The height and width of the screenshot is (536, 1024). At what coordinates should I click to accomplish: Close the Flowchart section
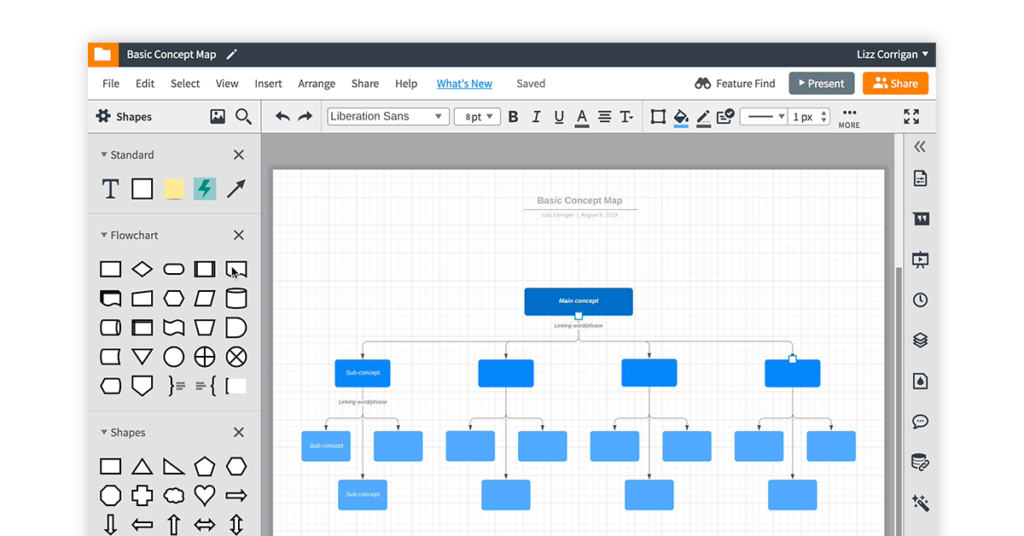click(x=239, y=235)
